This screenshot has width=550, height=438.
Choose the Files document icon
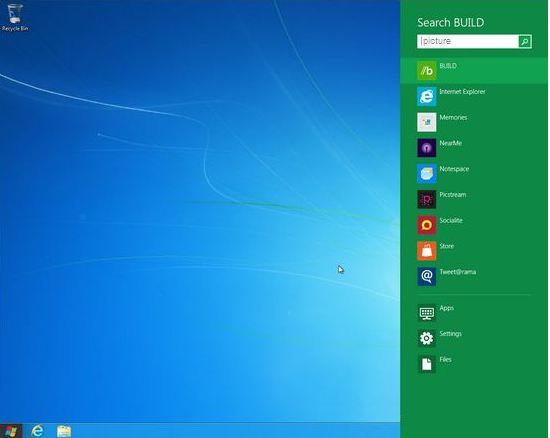point(427,364)
